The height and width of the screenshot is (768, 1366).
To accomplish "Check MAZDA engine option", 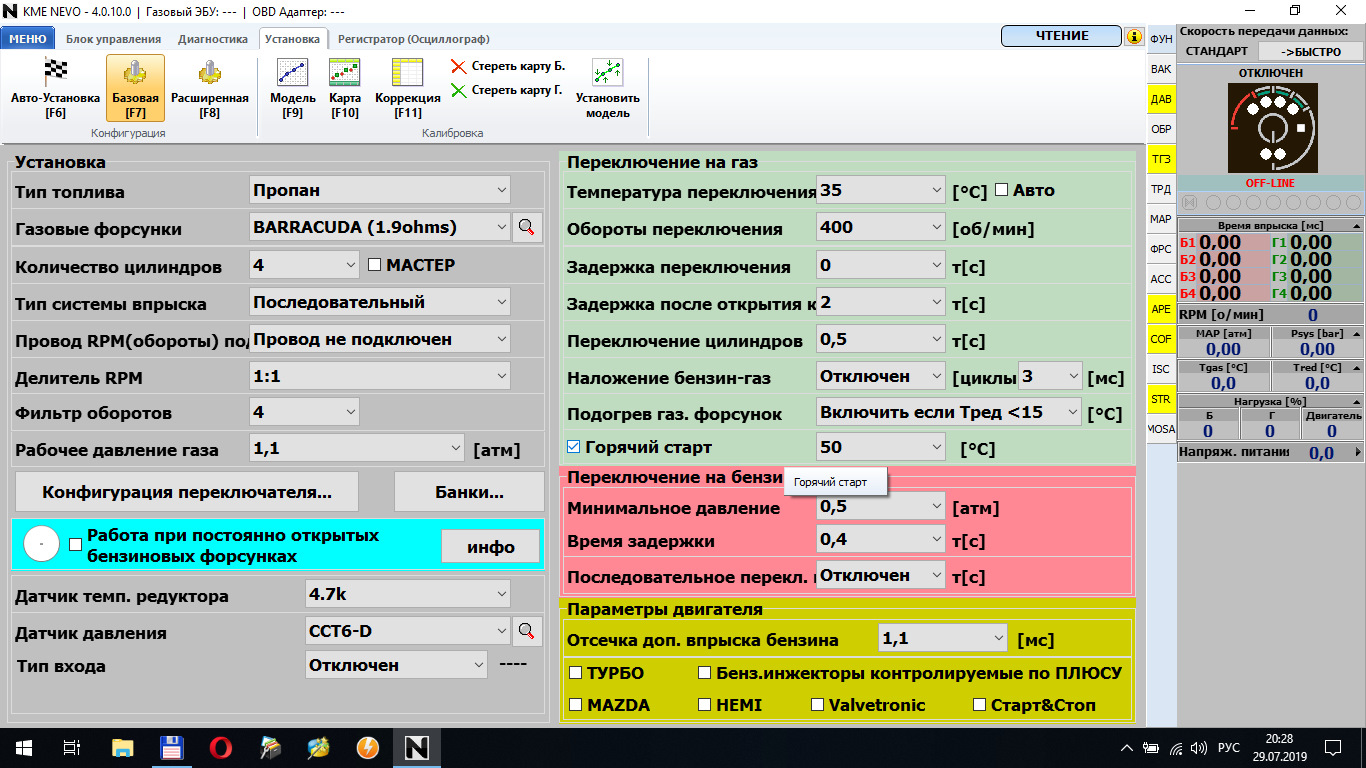I will [x=575, y=705].
